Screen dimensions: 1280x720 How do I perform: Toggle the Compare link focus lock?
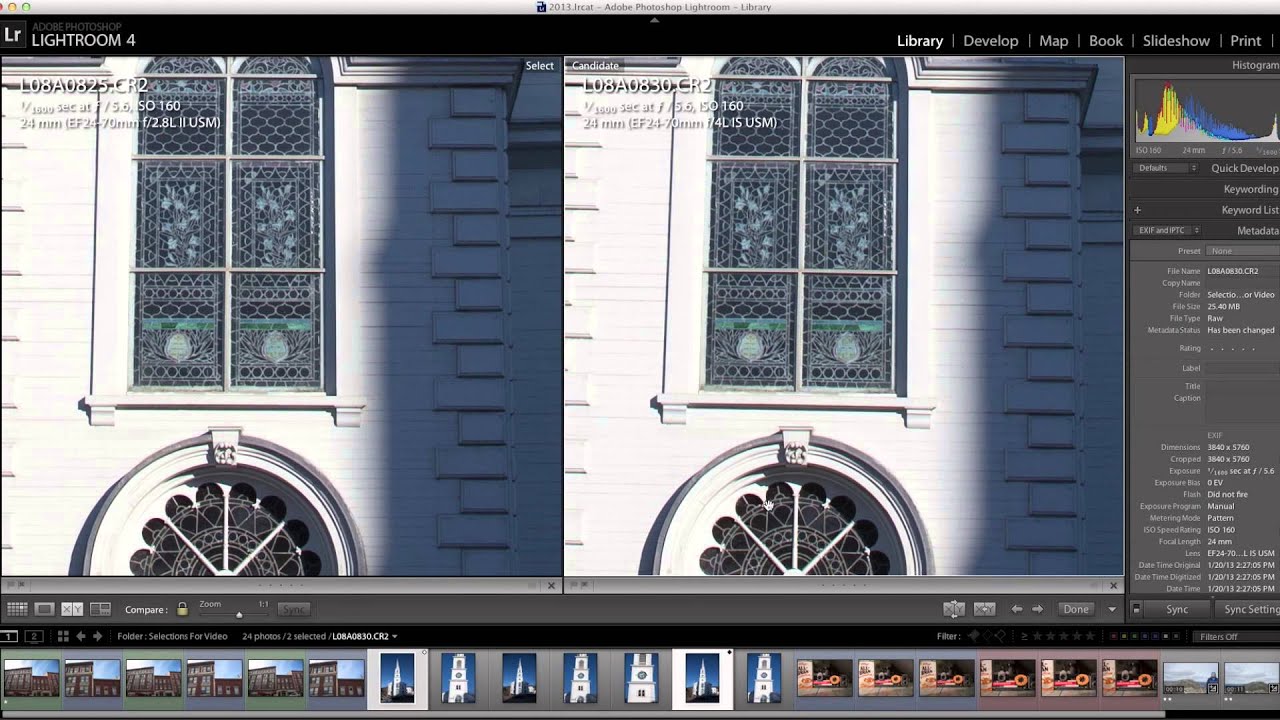tap(182, 609)
